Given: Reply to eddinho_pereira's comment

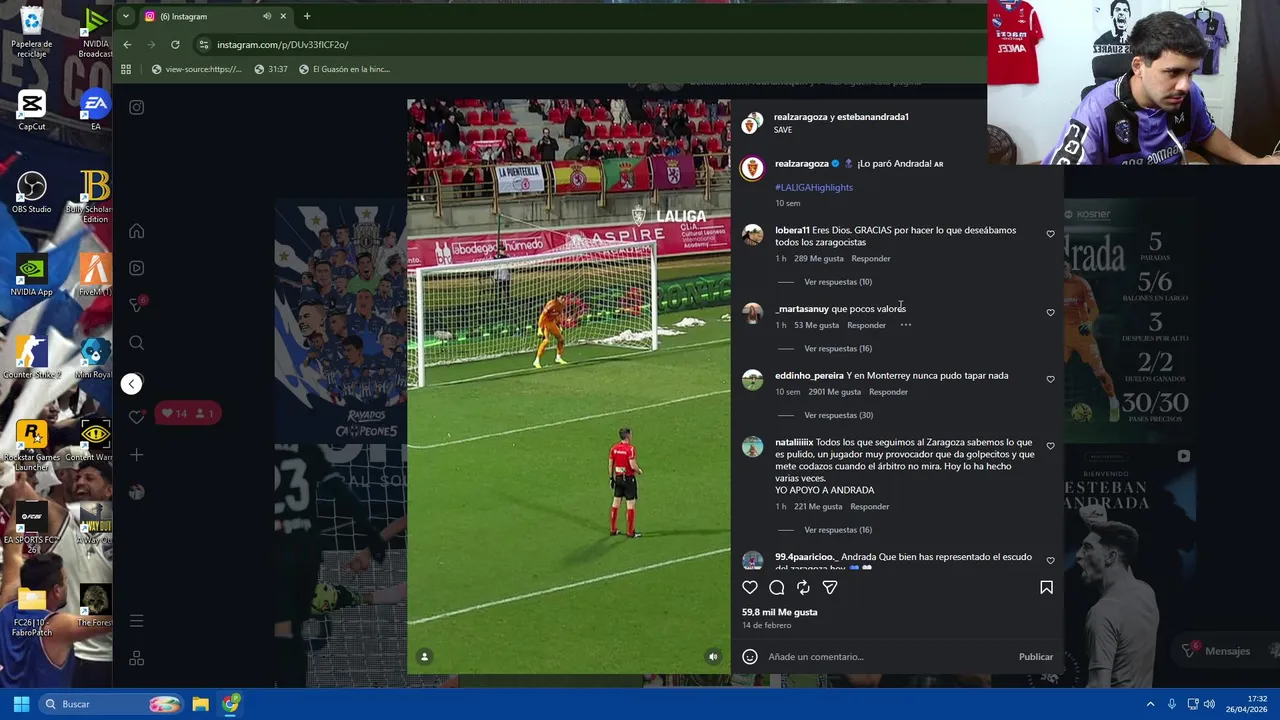Looking at the screenshot, I should [888, 392].
